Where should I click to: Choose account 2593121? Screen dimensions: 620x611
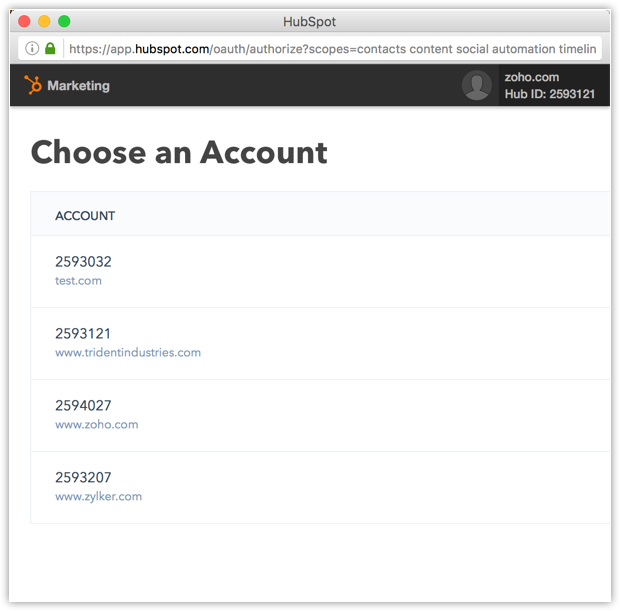83,334
